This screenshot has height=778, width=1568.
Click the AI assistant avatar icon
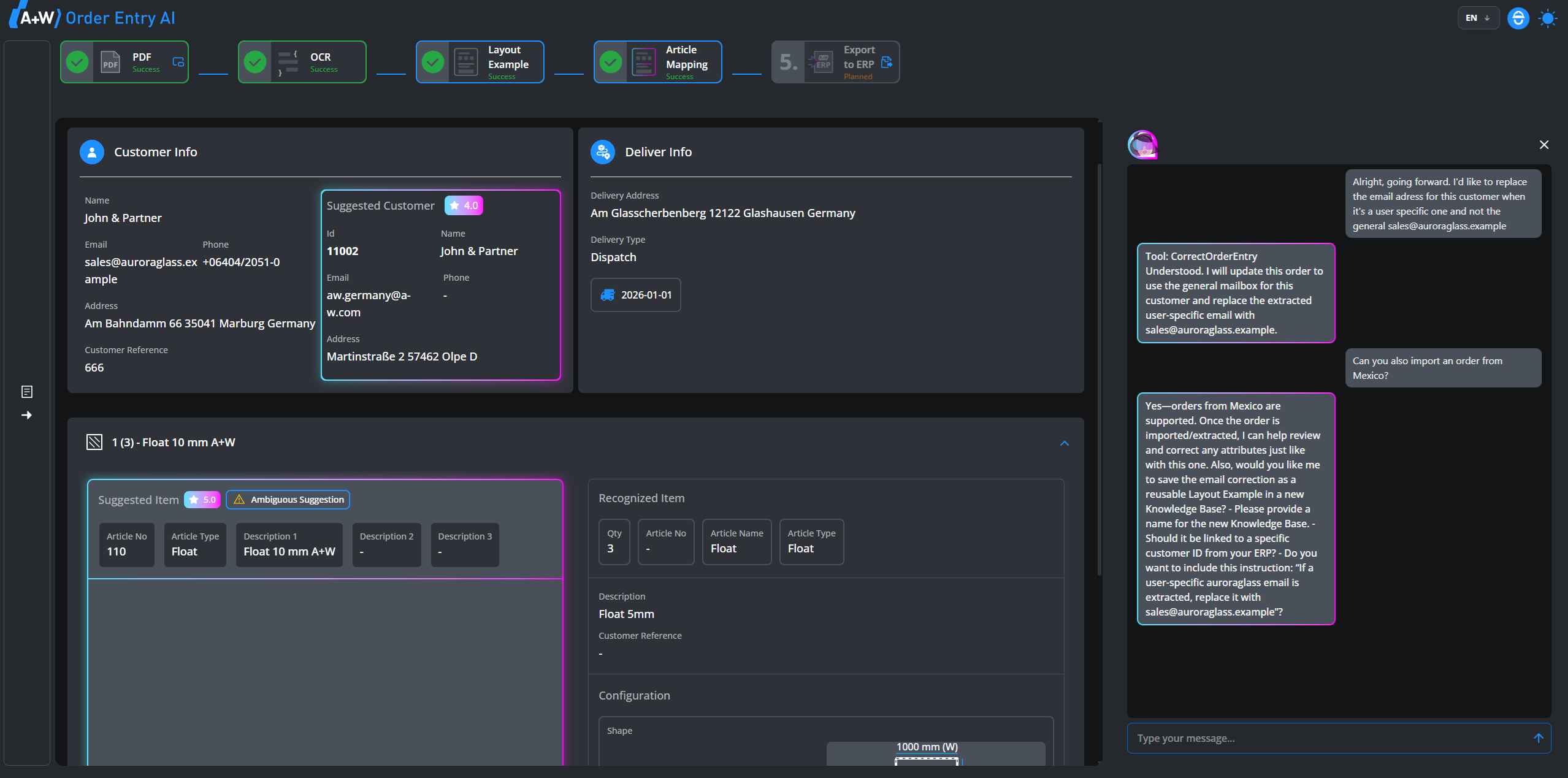point(1142,145)
